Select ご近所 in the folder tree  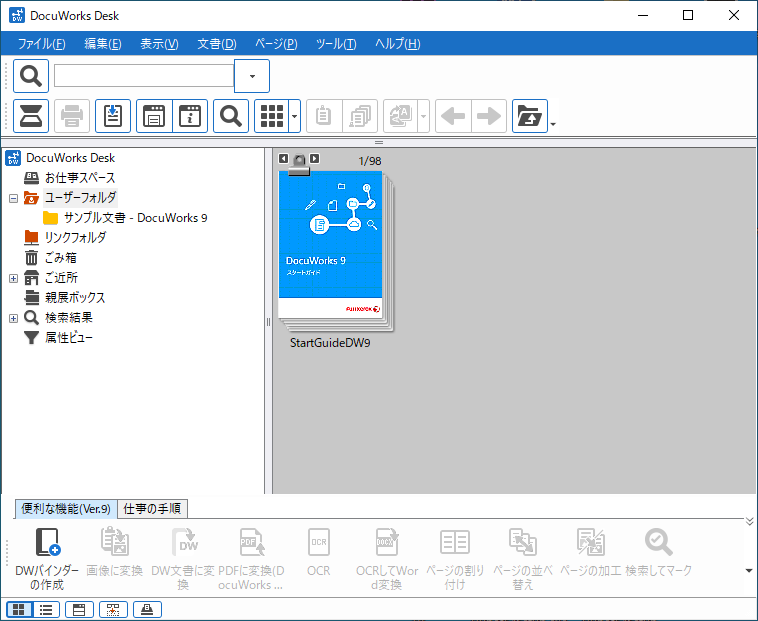[x=61, y=278]
